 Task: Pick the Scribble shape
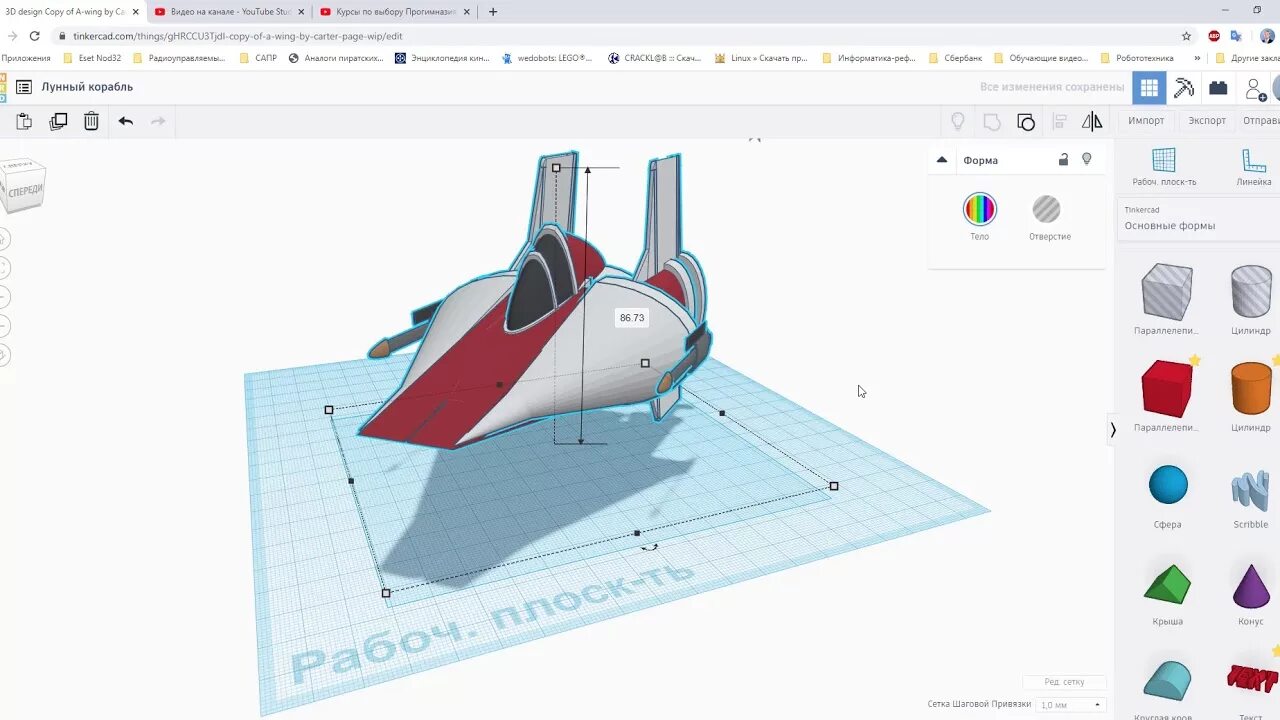1251,489
